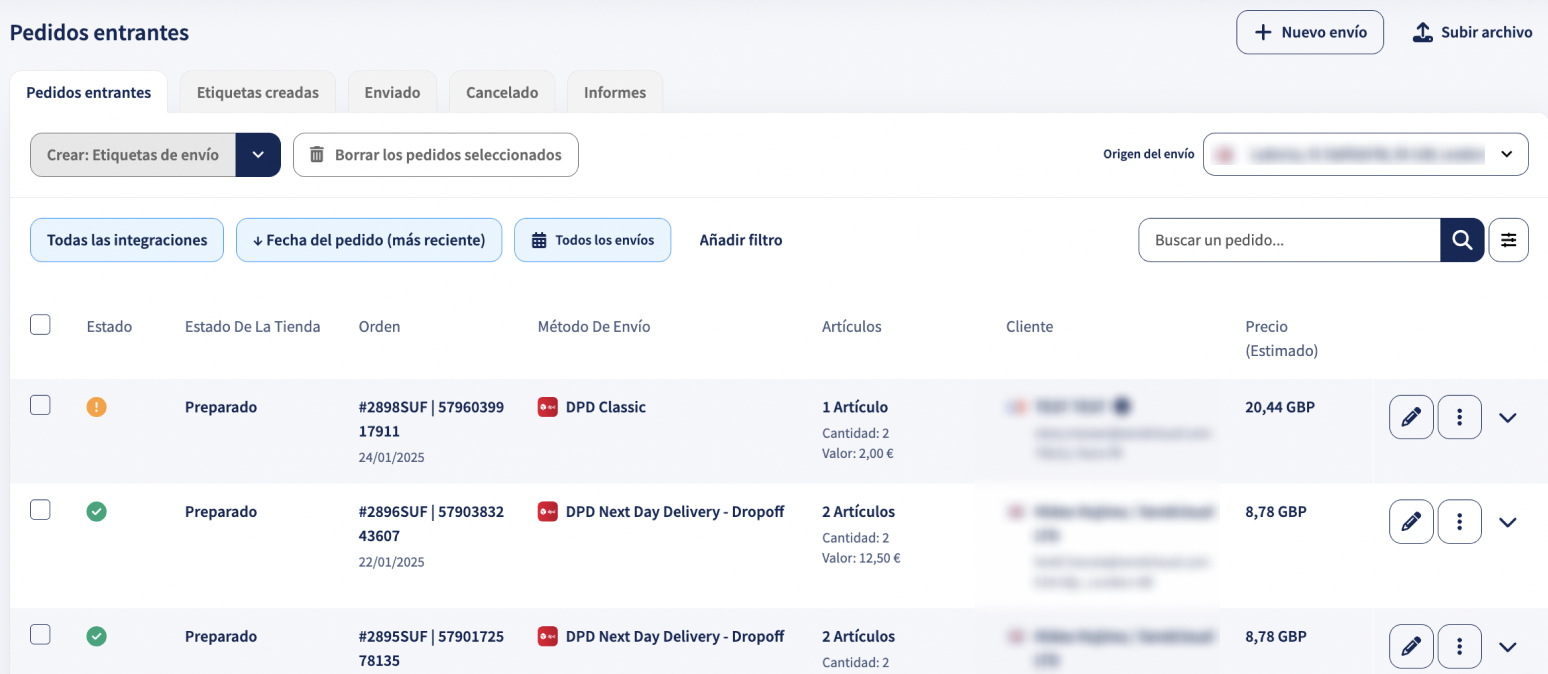Edit order #2898SUF with the pencil icon

coord(1411,417)
